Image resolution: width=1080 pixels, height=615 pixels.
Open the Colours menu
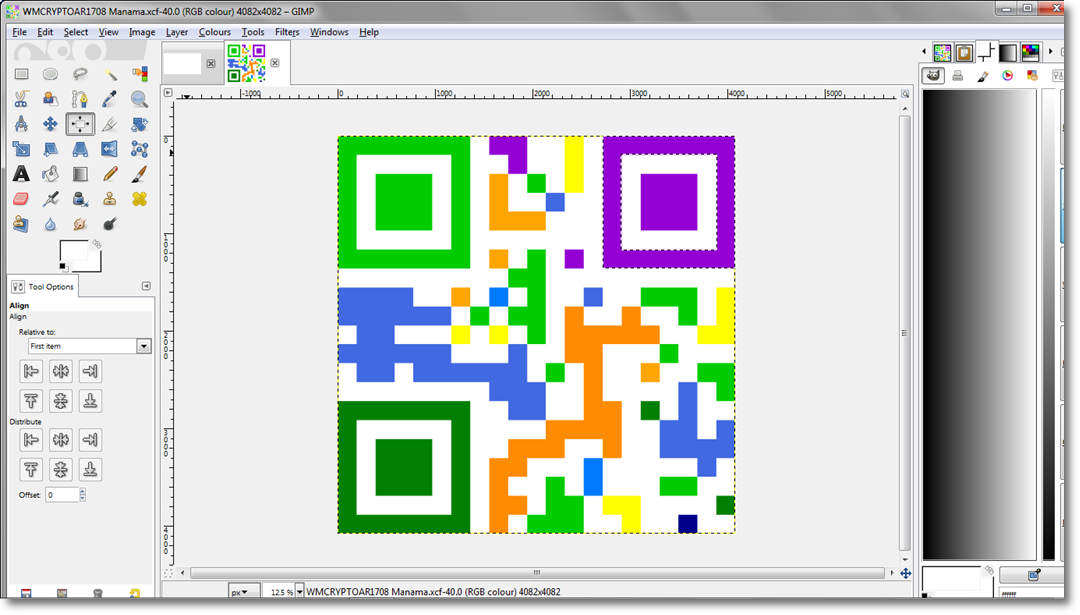(x=215, y=32)
